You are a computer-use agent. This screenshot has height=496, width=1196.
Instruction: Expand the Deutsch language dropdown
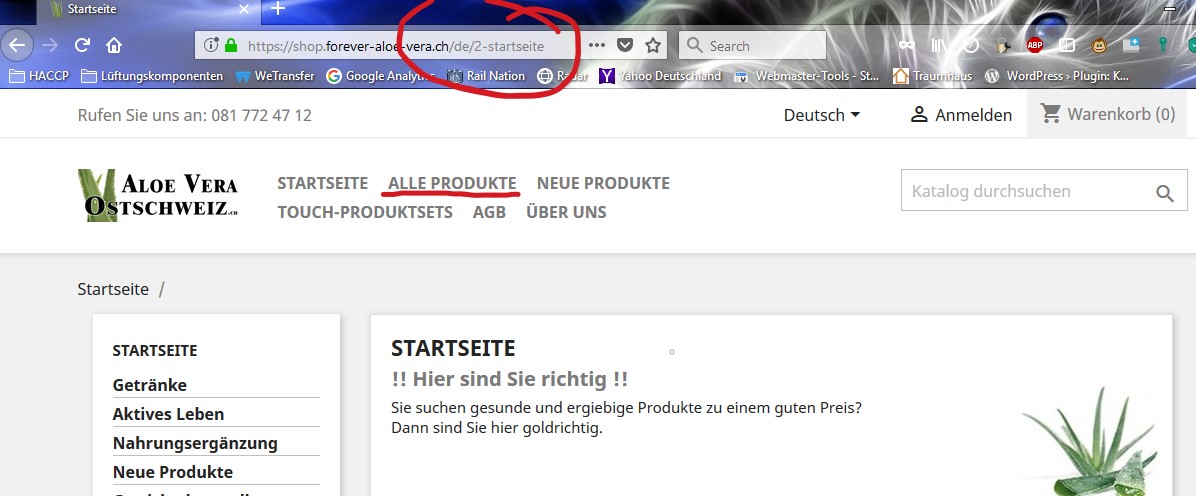pyautogui.click(x=821, y=115)
